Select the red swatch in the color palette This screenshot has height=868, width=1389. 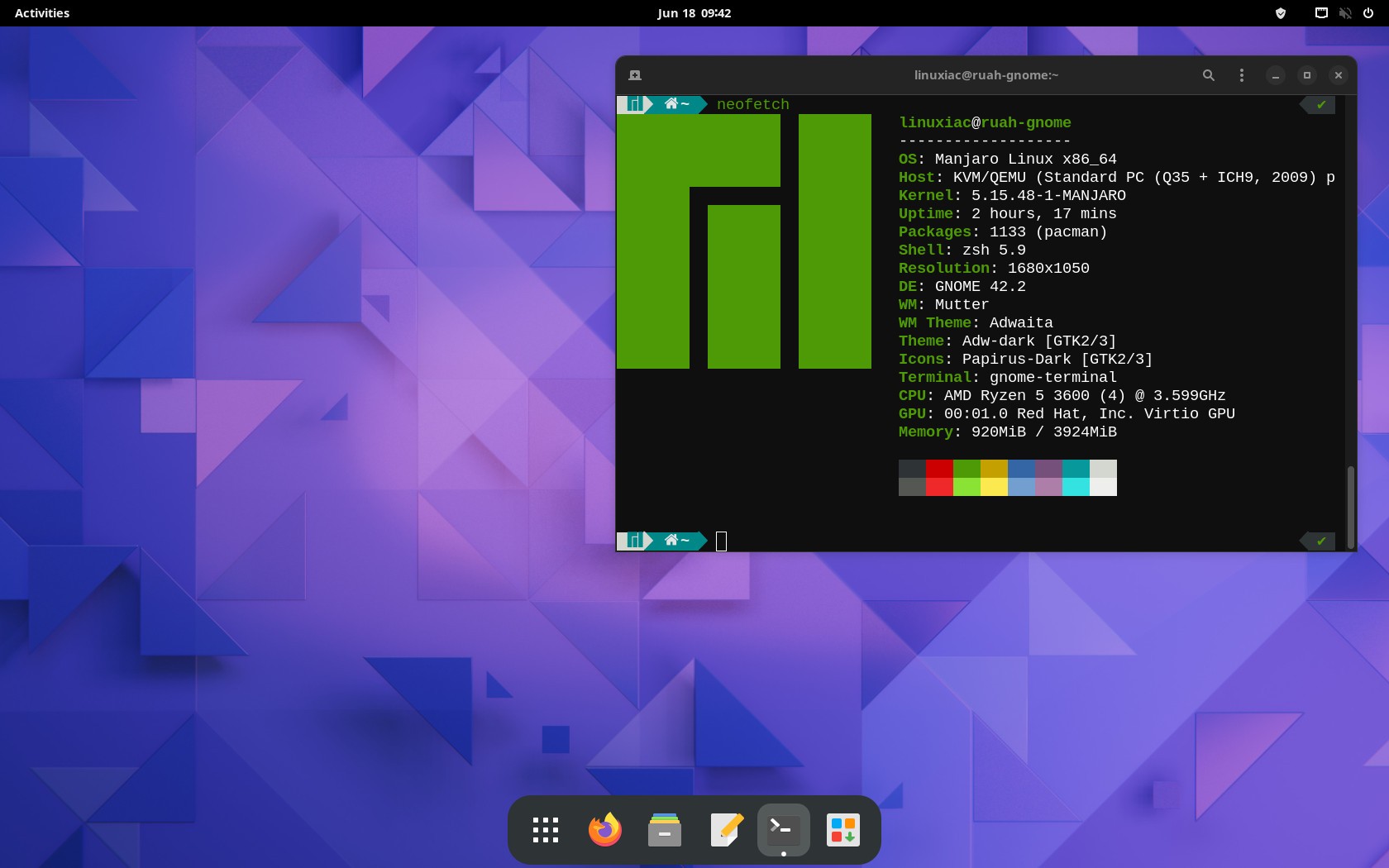tap(939, 478)
